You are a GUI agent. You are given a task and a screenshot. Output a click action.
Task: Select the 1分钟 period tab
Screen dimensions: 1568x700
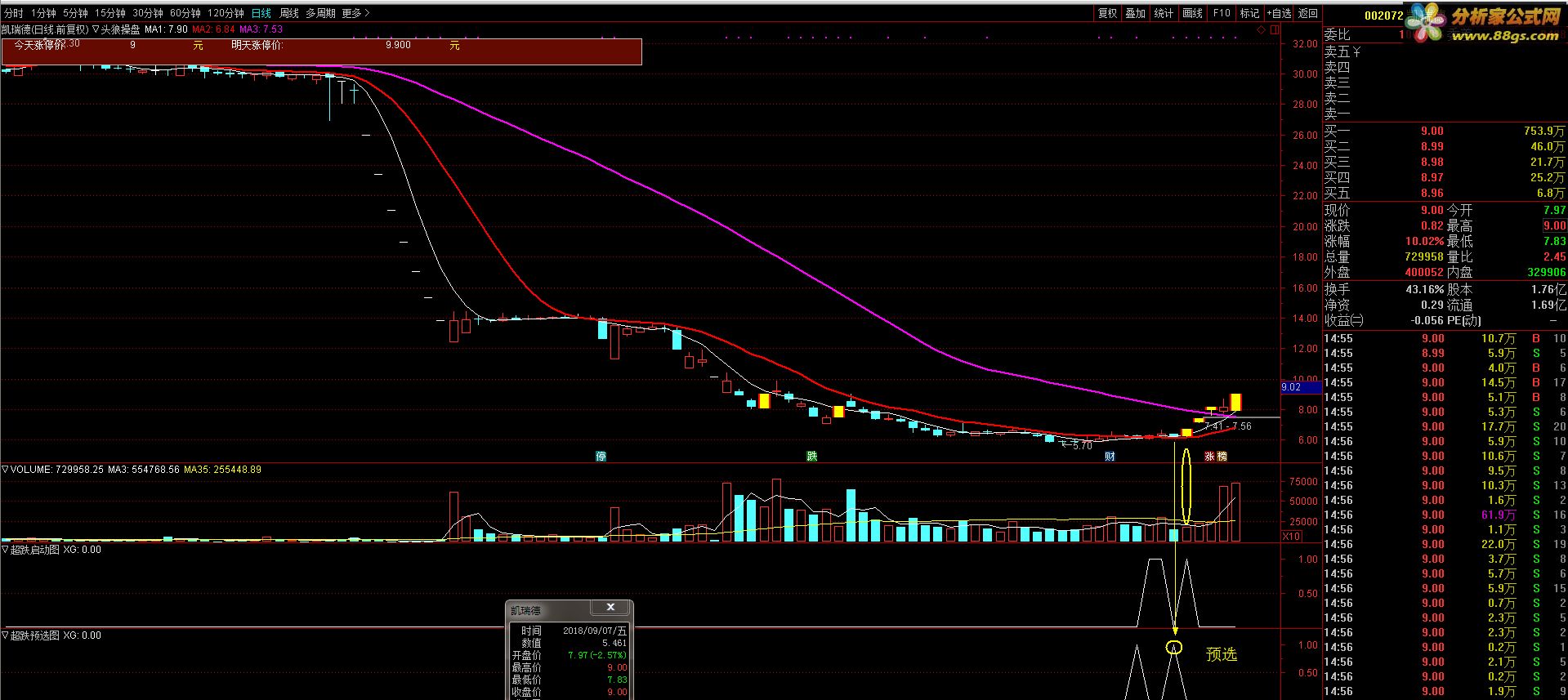tap(43, 13)
